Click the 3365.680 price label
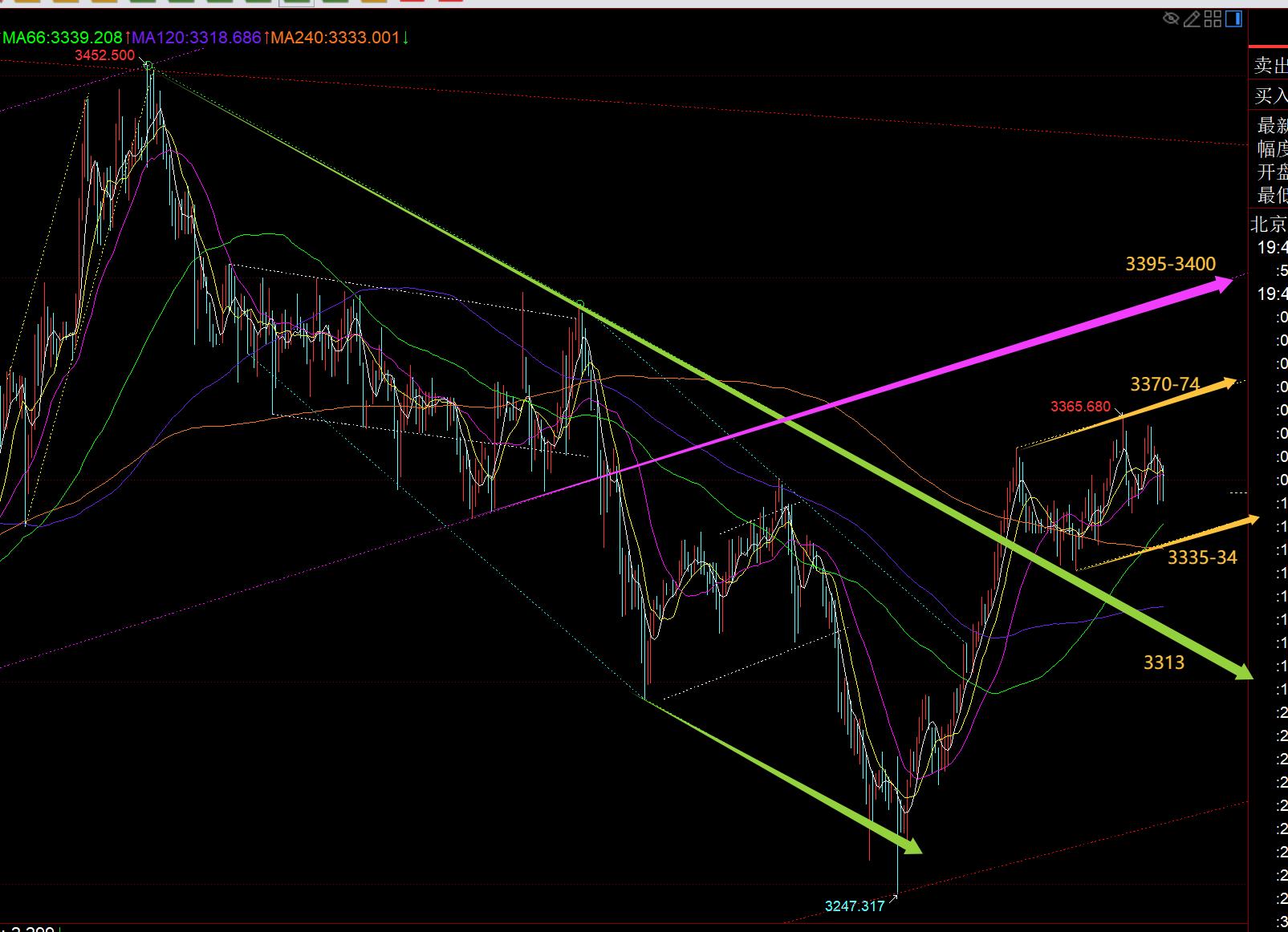 pyautogui.click(x=1080, y=407)
